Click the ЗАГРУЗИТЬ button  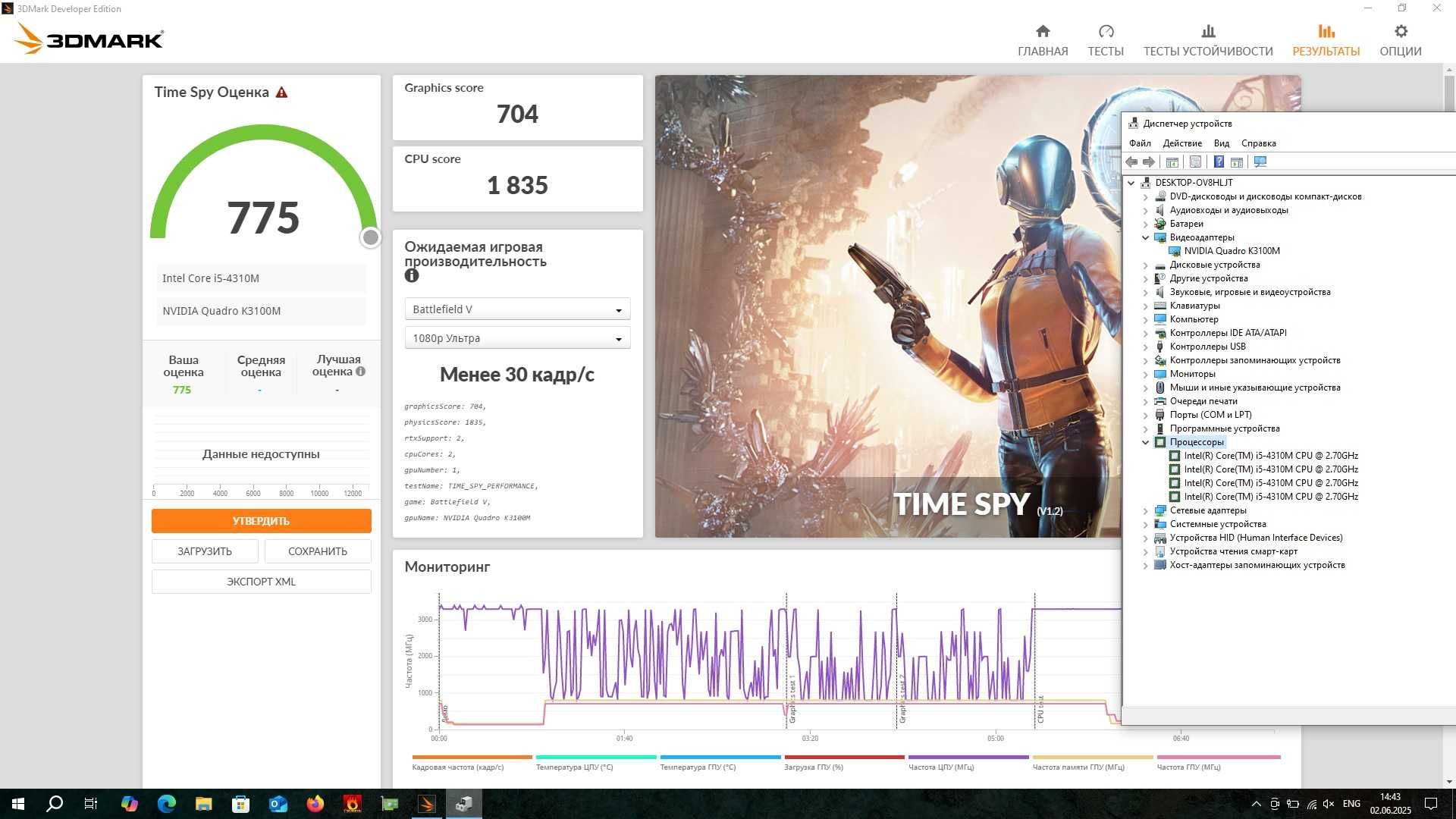(x=205, y=551)
